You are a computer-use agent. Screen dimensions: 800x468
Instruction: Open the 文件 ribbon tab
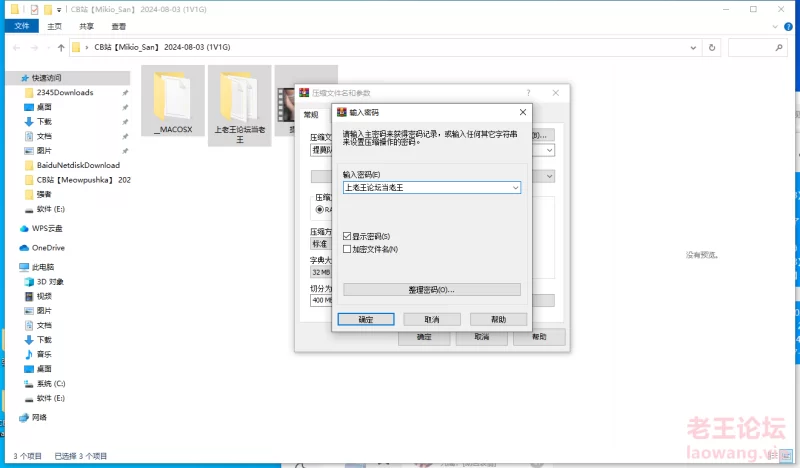(x=21, y=26)
